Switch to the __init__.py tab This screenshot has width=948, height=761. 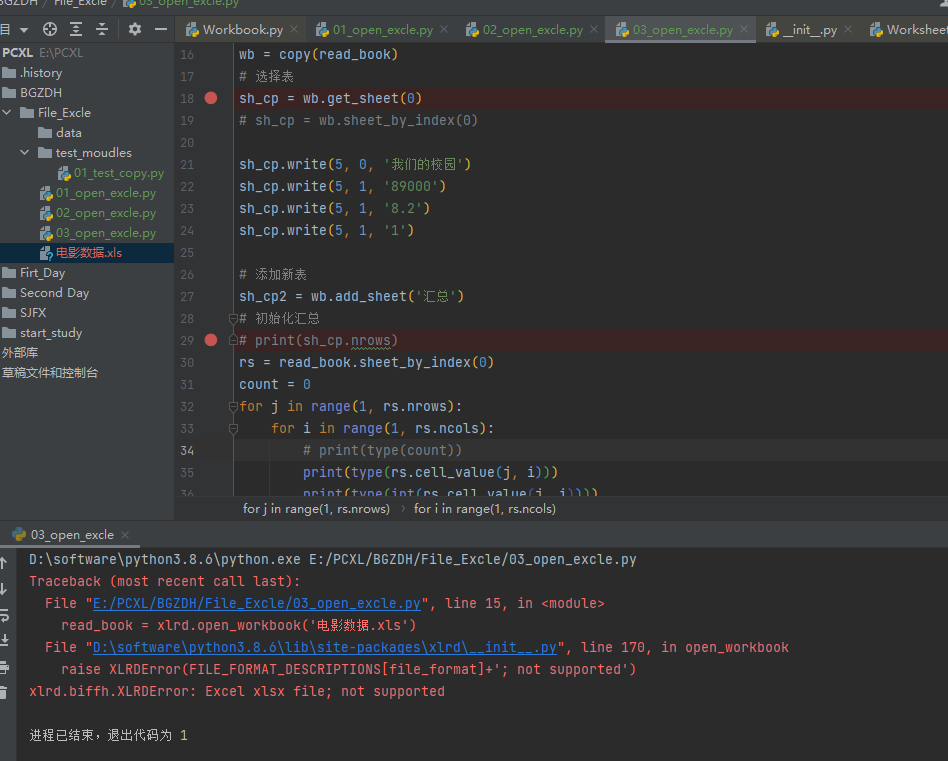[x=810, y=30]
